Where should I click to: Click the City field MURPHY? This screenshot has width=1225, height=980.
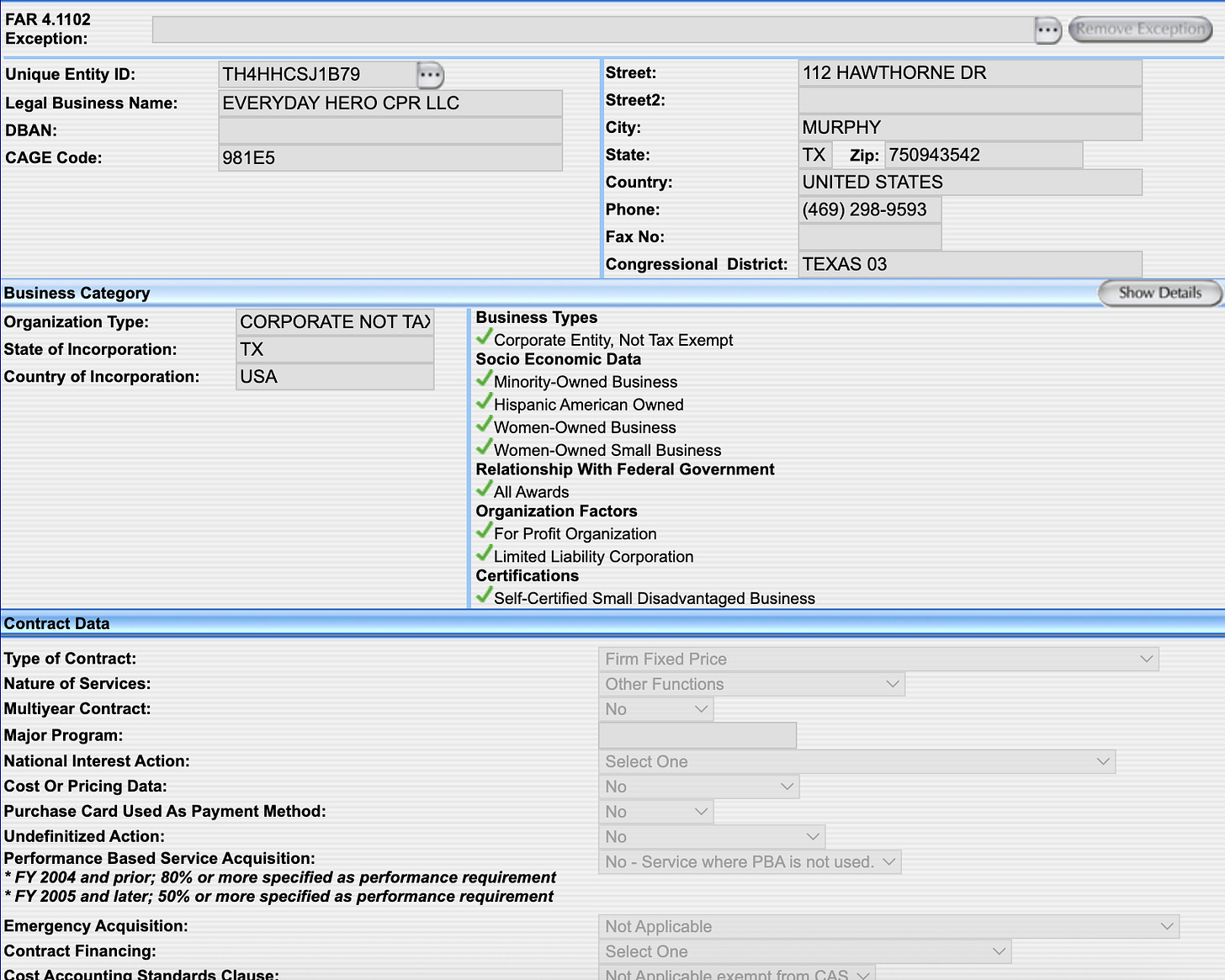pyautogui.click(x=970, y=127)
